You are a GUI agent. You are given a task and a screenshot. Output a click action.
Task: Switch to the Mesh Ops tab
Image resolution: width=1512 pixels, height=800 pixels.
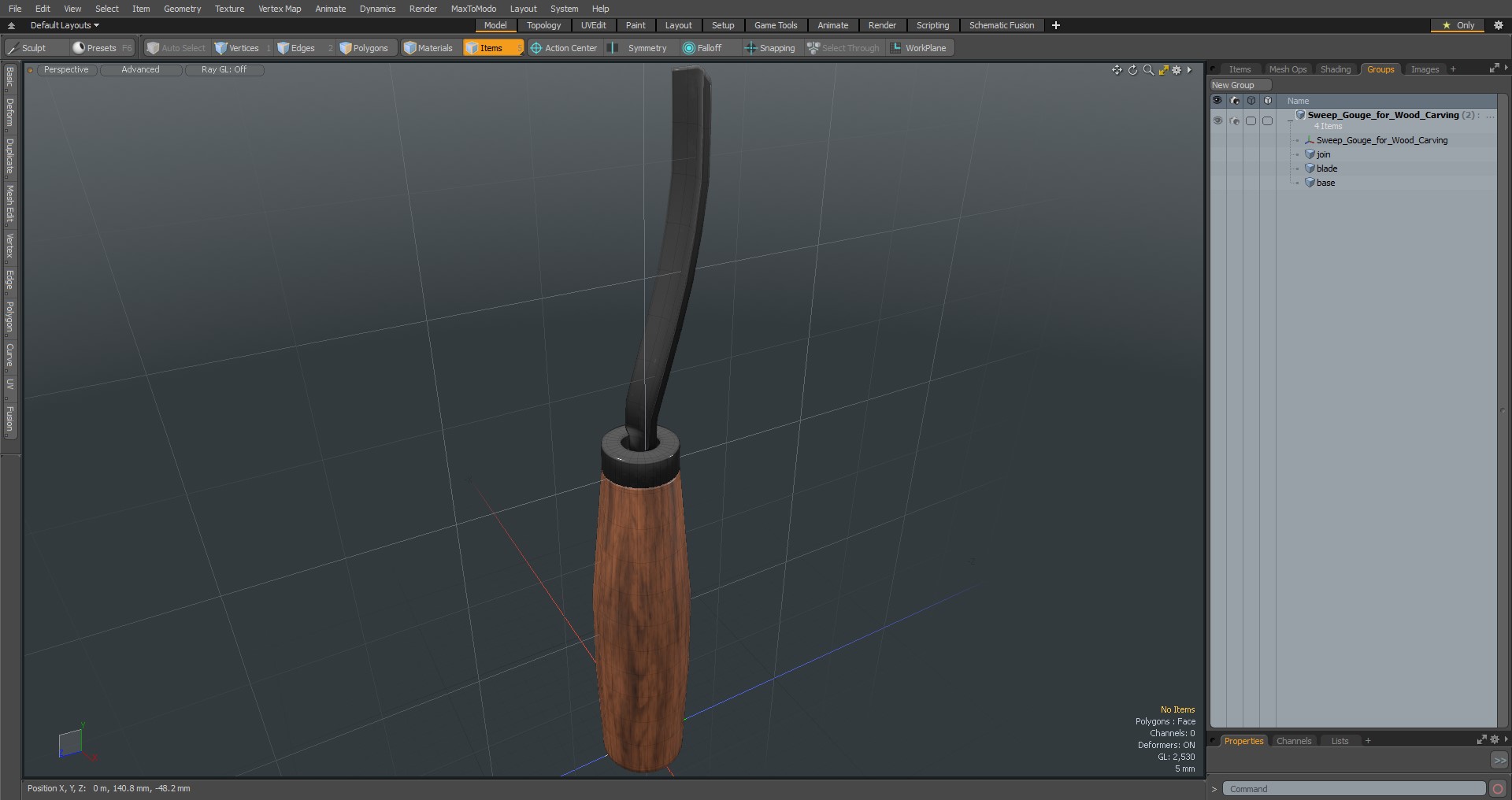[x=1288, y=69]
